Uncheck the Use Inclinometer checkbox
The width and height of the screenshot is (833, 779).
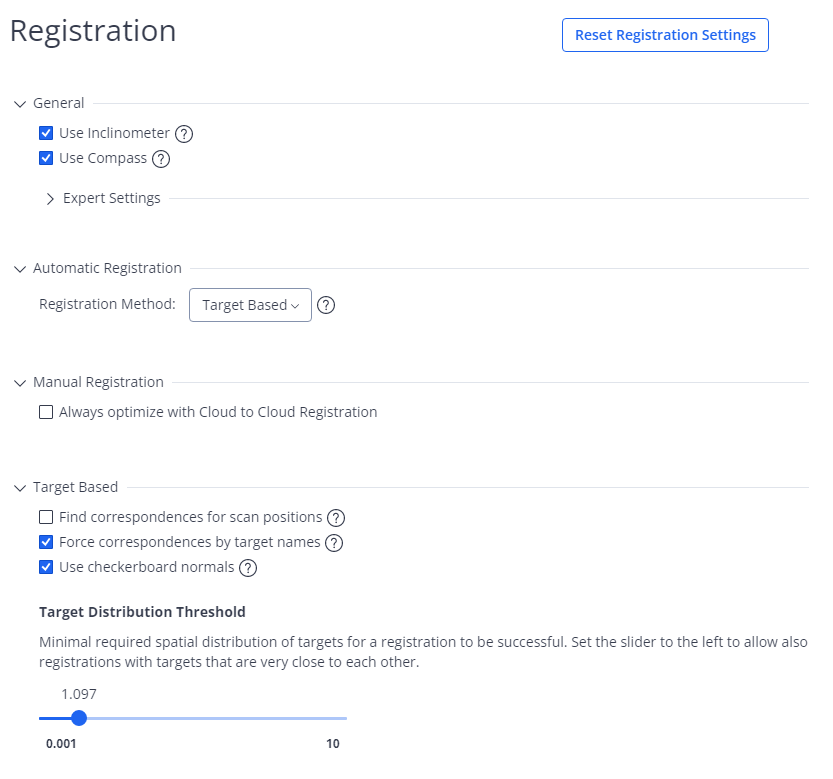(x=46, y=133)
